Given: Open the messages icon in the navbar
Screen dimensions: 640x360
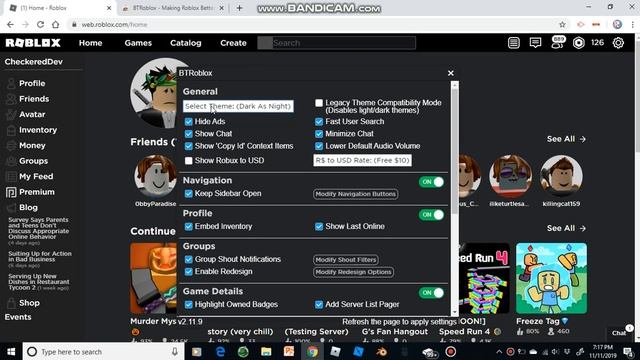Looking at the screenshot, I should (x=535, y=43).
